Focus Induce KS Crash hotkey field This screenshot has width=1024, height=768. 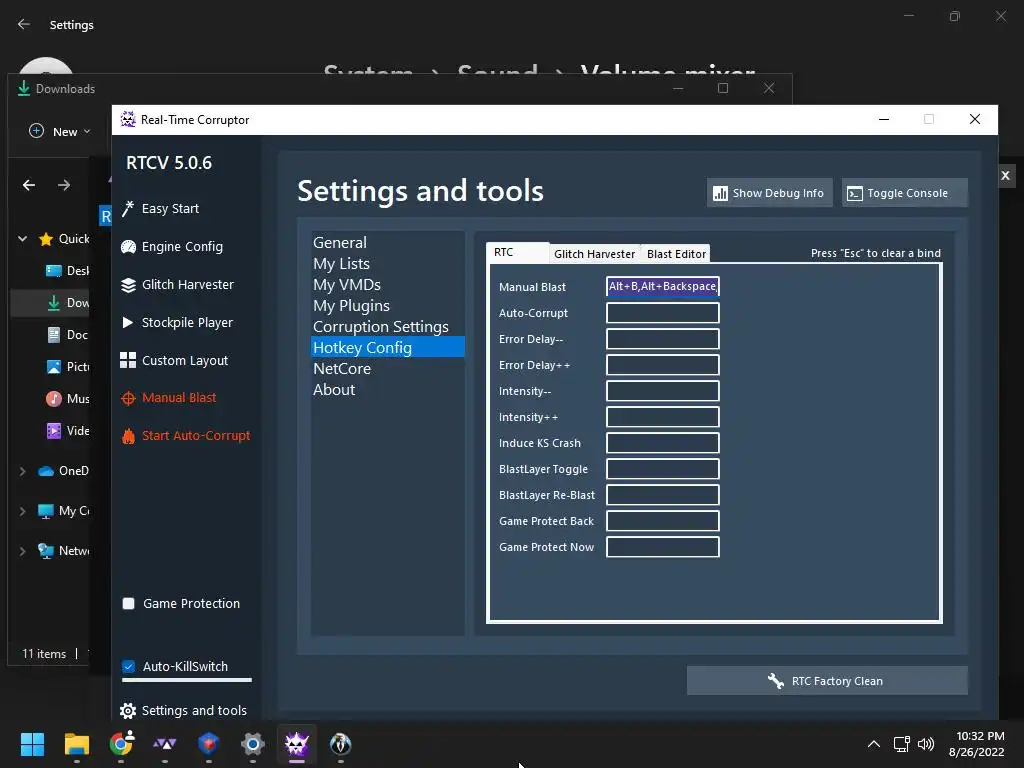tap(663, 443)
